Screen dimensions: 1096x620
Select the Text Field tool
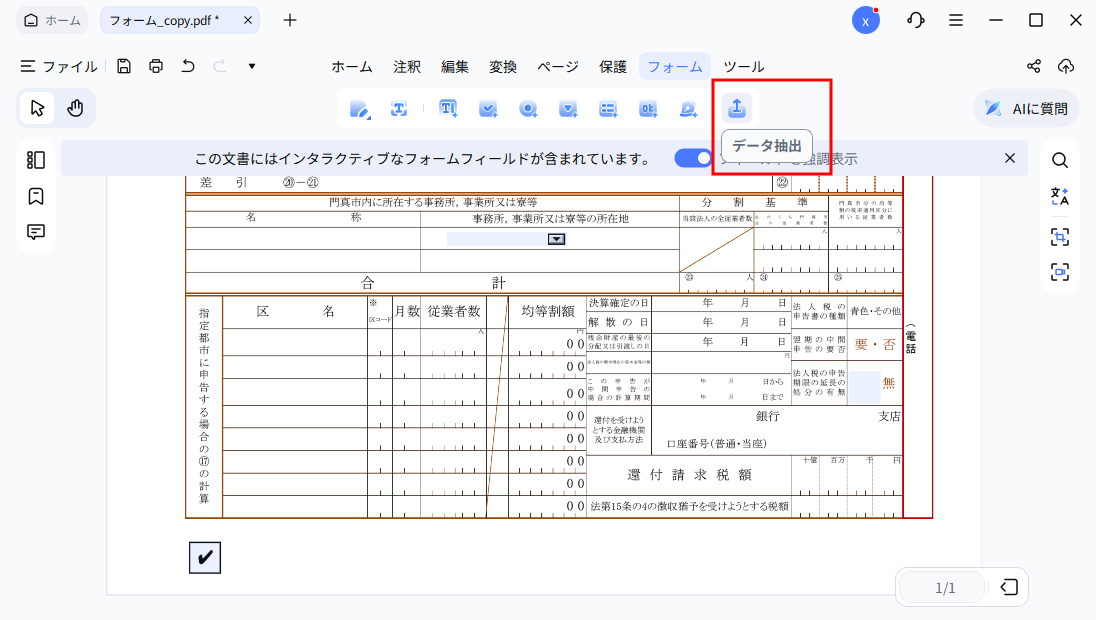click(x=447, y=109)
